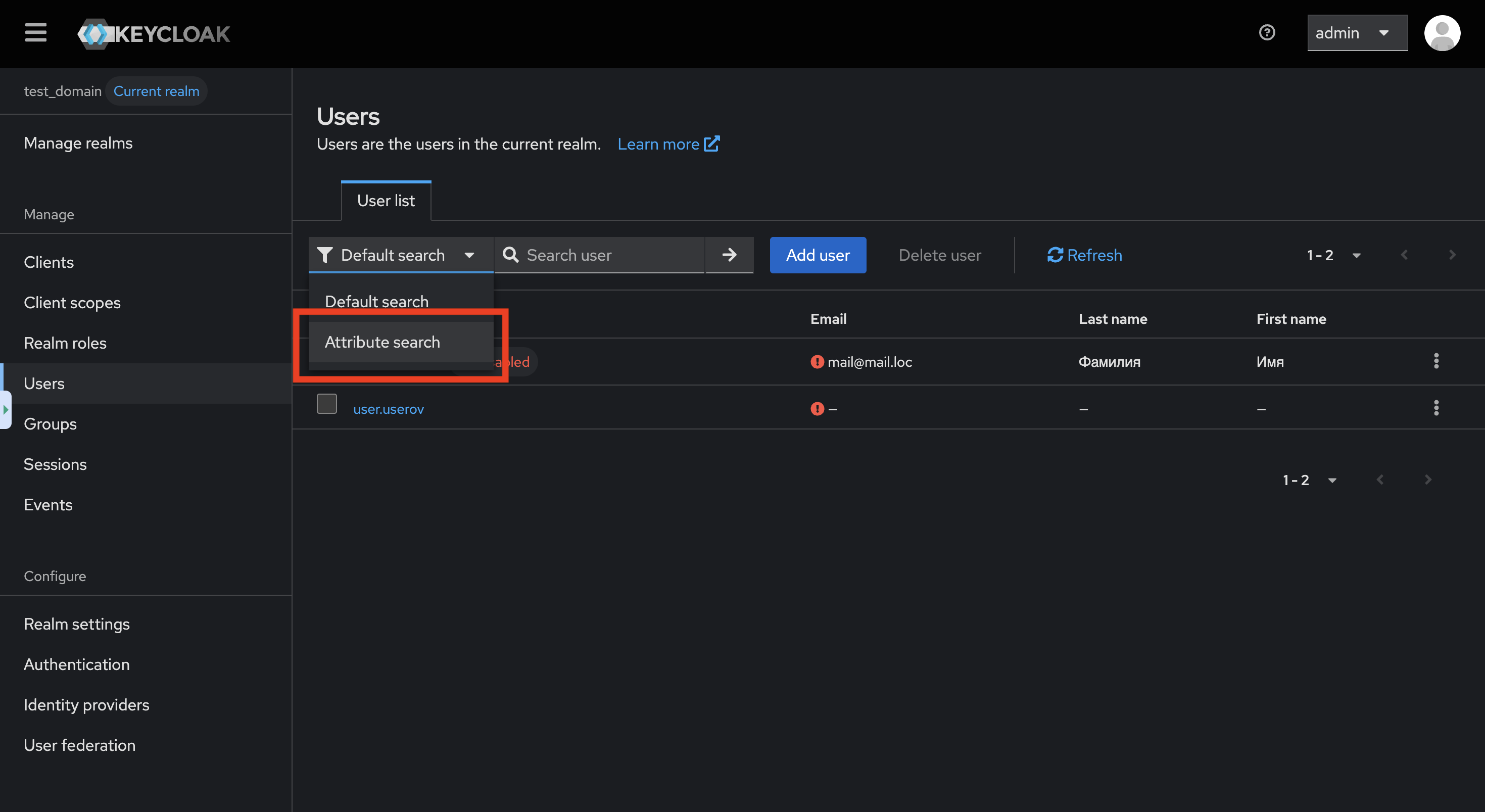
Task: Open the Learn more link
Action: 667,144
